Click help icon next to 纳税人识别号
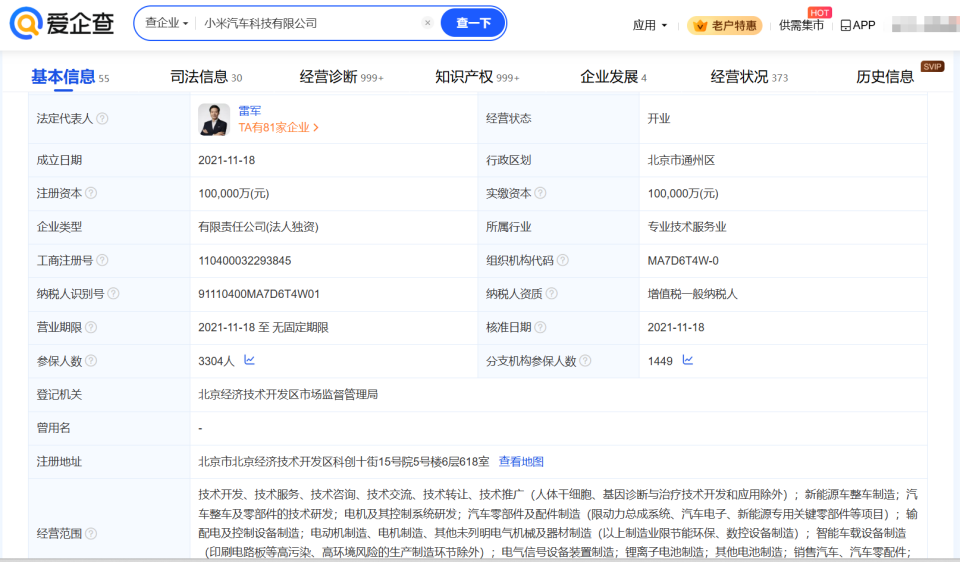 pyautogui.click(x=113, y=294)
